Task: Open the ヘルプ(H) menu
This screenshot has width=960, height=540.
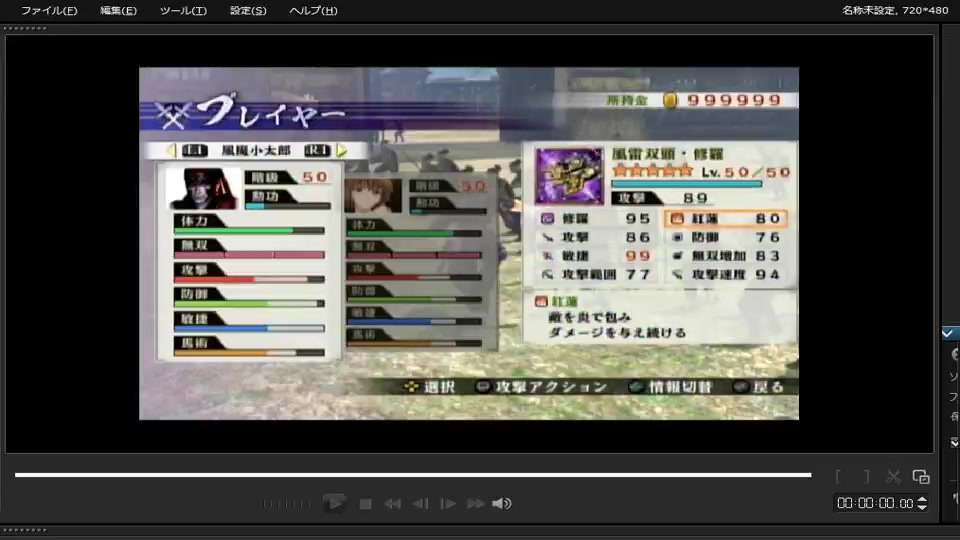Action: coord(313,10)
